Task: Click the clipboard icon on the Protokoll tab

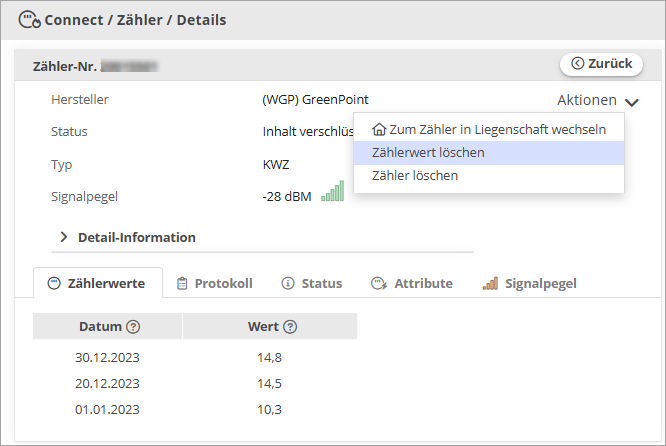Action: tap(182, 283)
